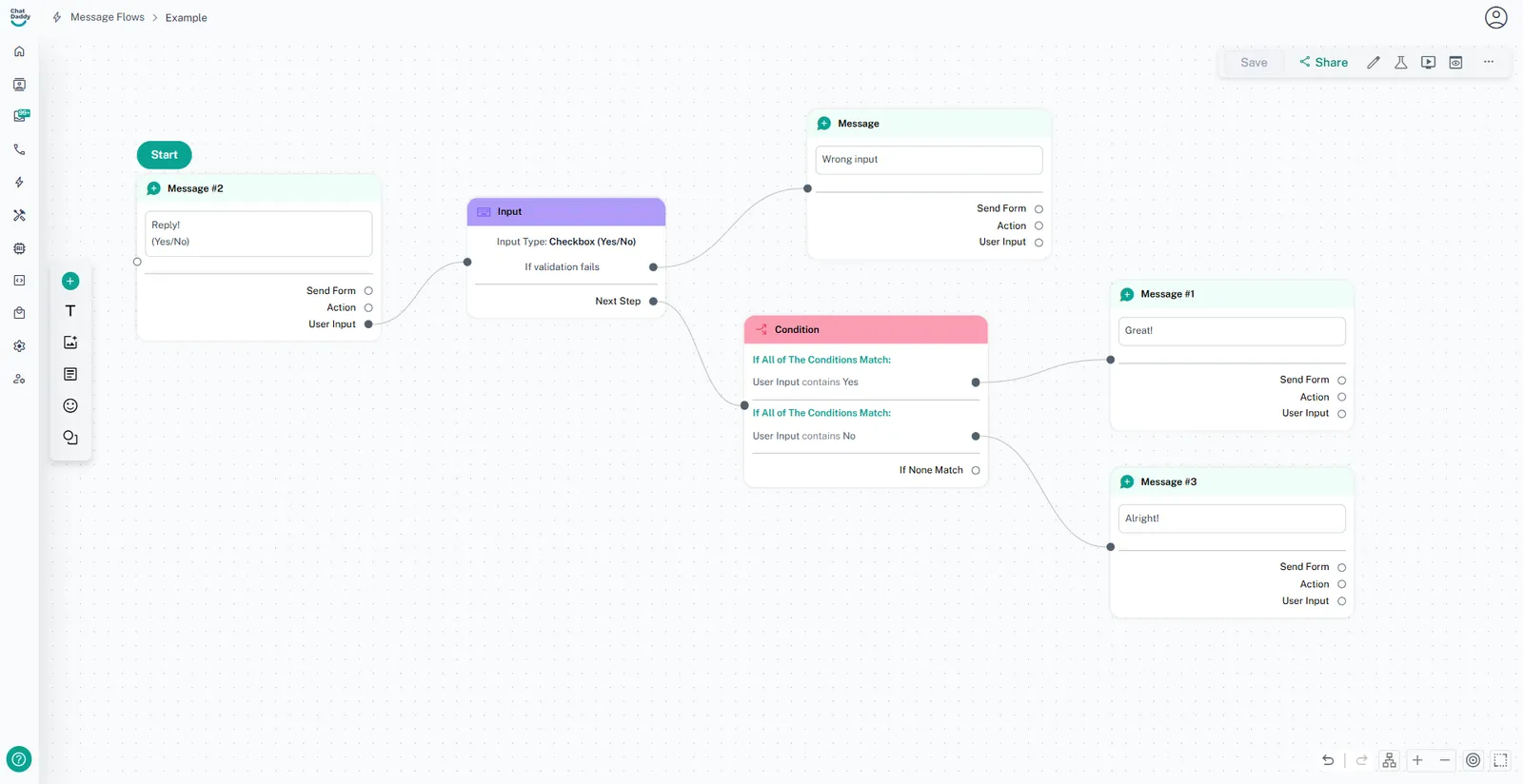The height and width of the screenshot is (784, 1523).
Task: Select Send Form connector on Message #2
Action: pyautogui.click(x=368, y=291)
